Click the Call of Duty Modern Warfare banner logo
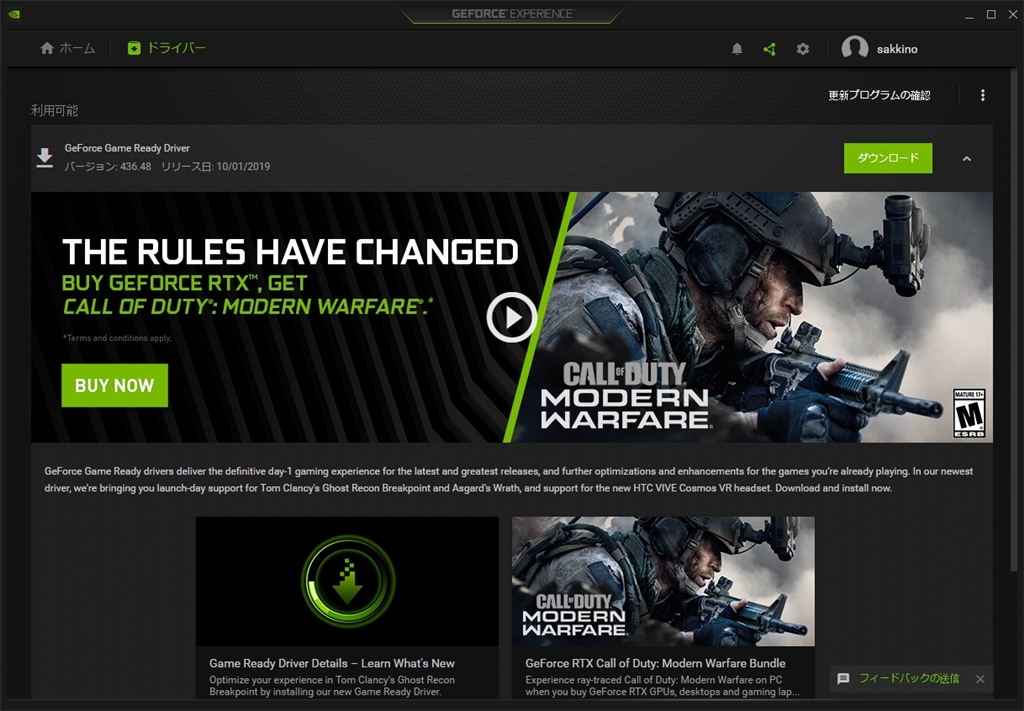 (x=625, y=395)
